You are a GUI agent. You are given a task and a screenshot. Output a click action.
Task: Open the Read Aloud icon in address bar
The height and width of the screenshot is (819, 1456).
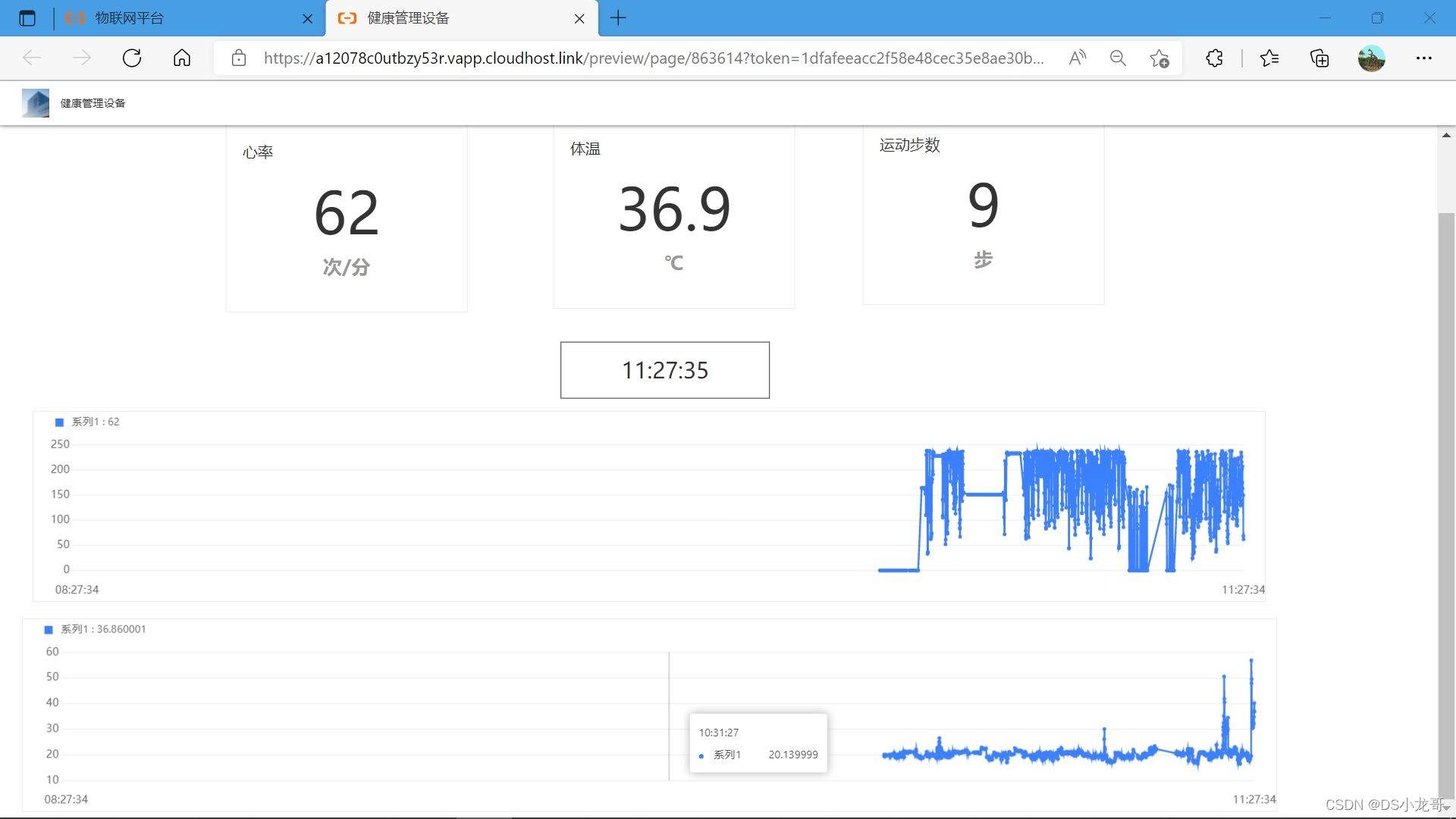(x=1077, y=58)
